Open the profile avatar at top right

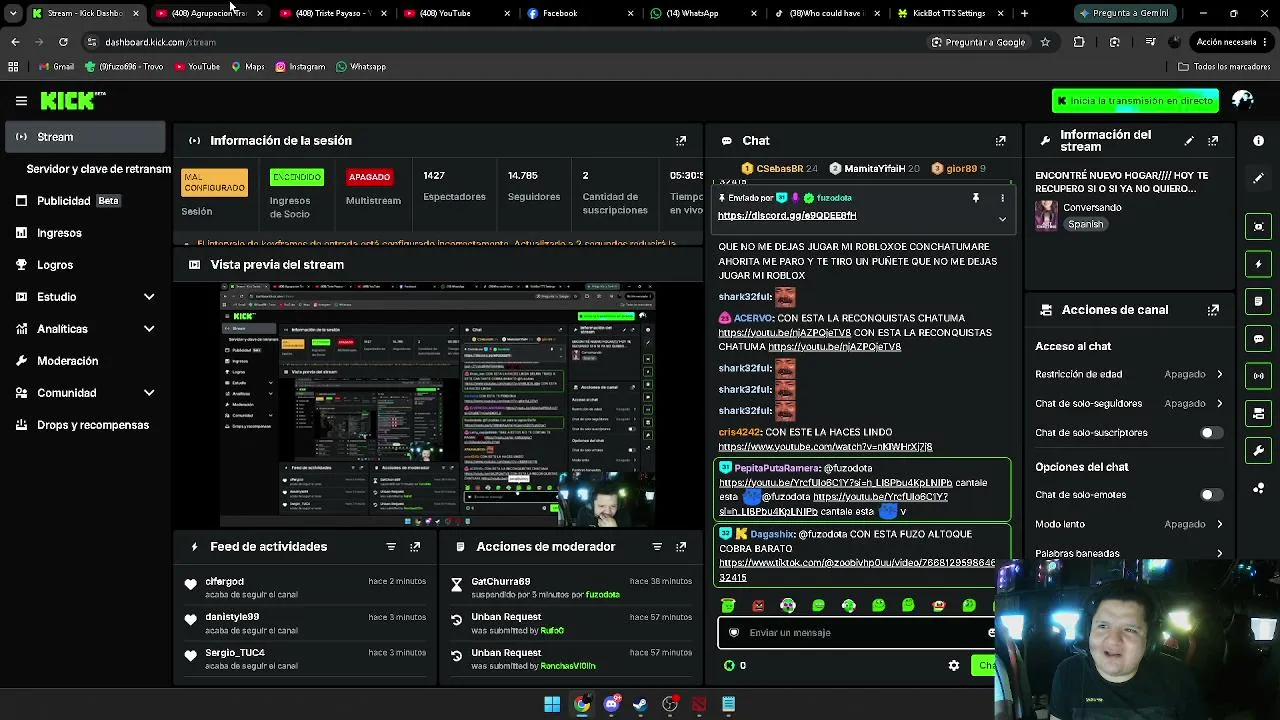tap(1243, 100)
